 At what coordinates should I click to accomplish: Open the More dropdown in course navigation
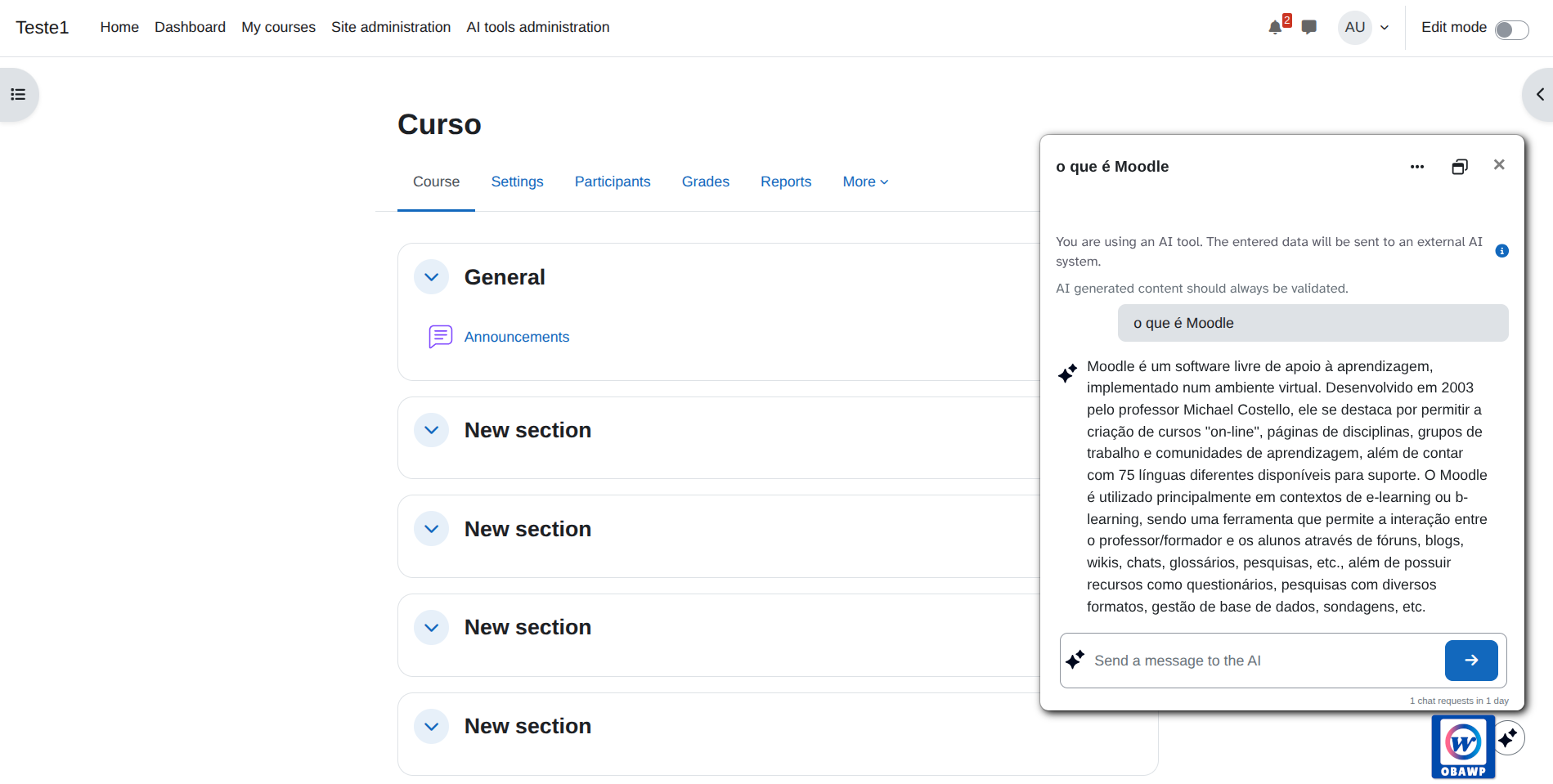865,181
